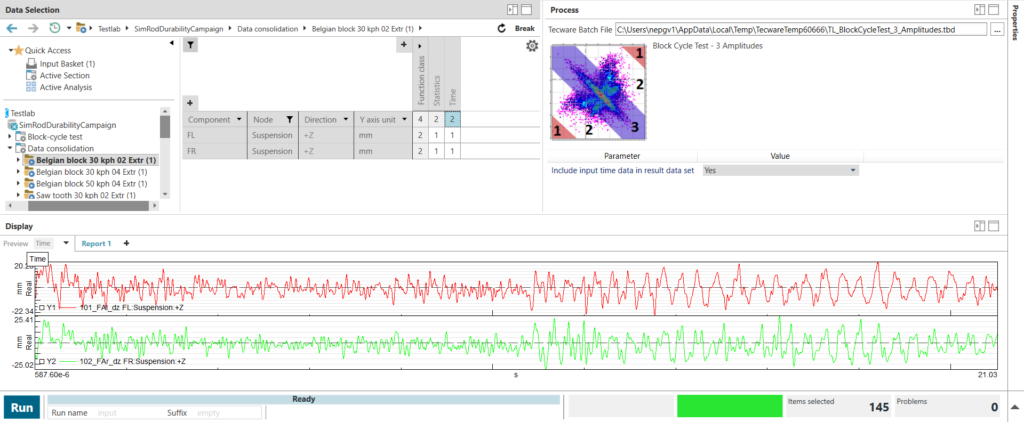This screenshot has height=422, width=1024.
Task: Click the history clock icon
Action: point(54,28)
